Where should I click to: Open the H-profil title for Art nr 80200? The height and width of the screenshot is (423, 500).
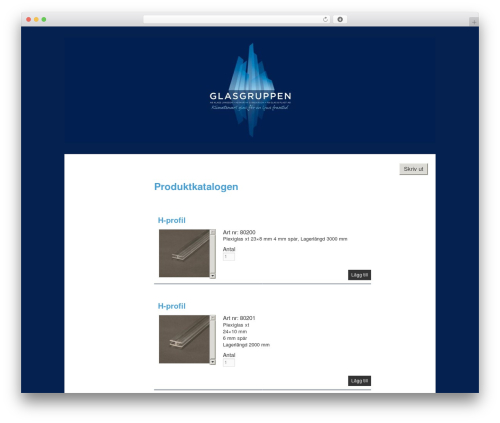coord(171,220)
